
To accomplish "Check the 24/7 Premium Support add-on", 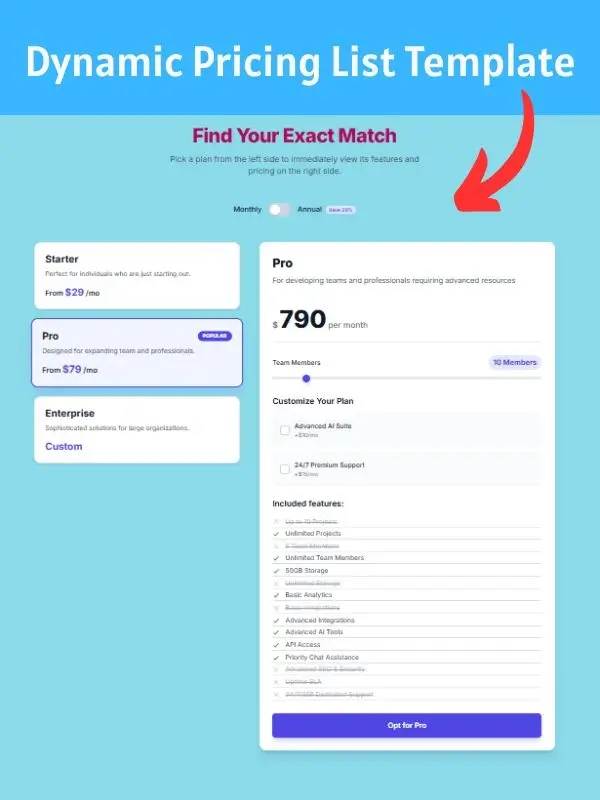I will [x=285, y=469].
